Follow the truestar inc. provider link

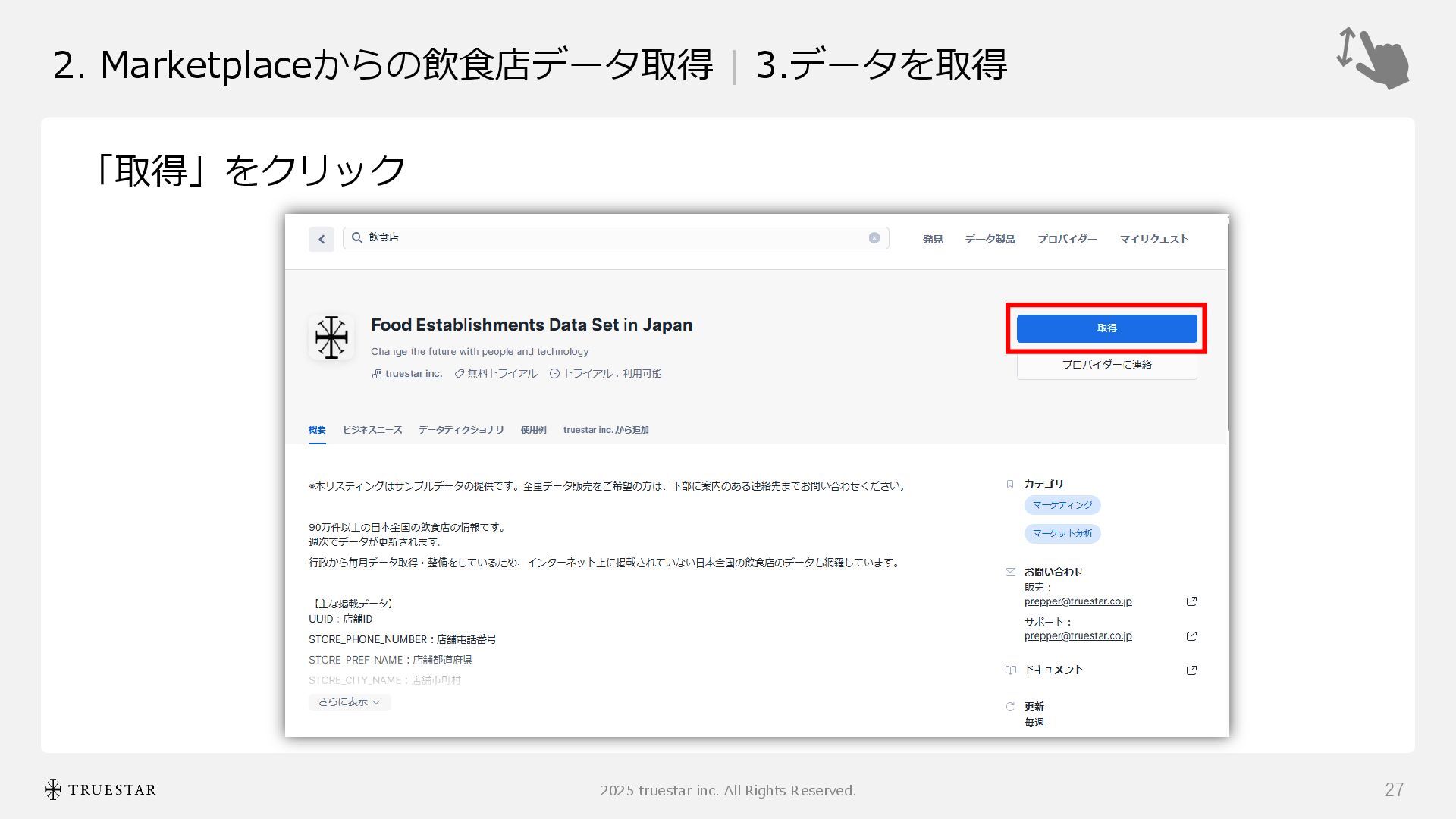coord(413,374)
